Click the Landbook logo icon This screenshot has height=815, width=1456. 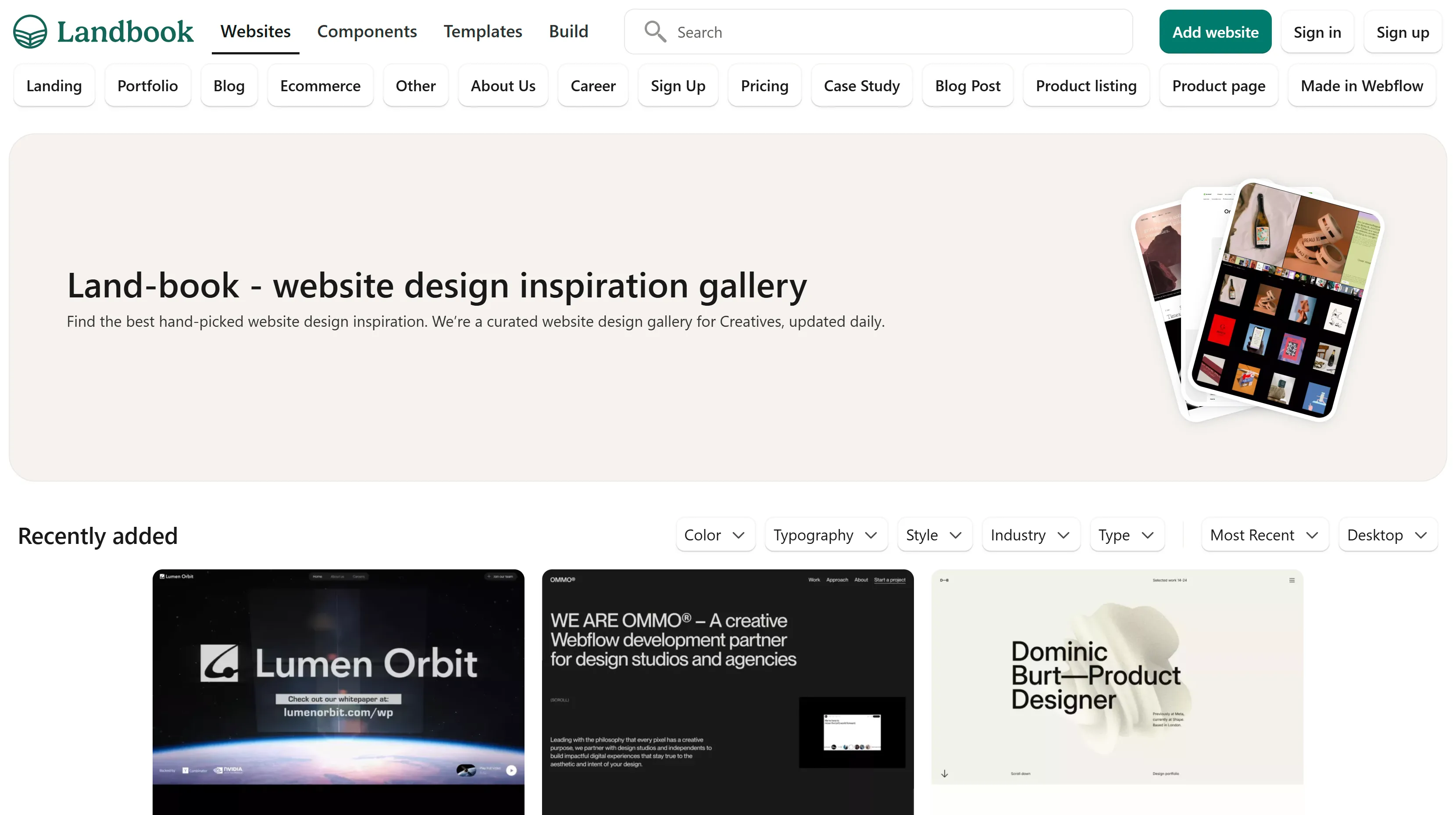[x=30, y=32]
